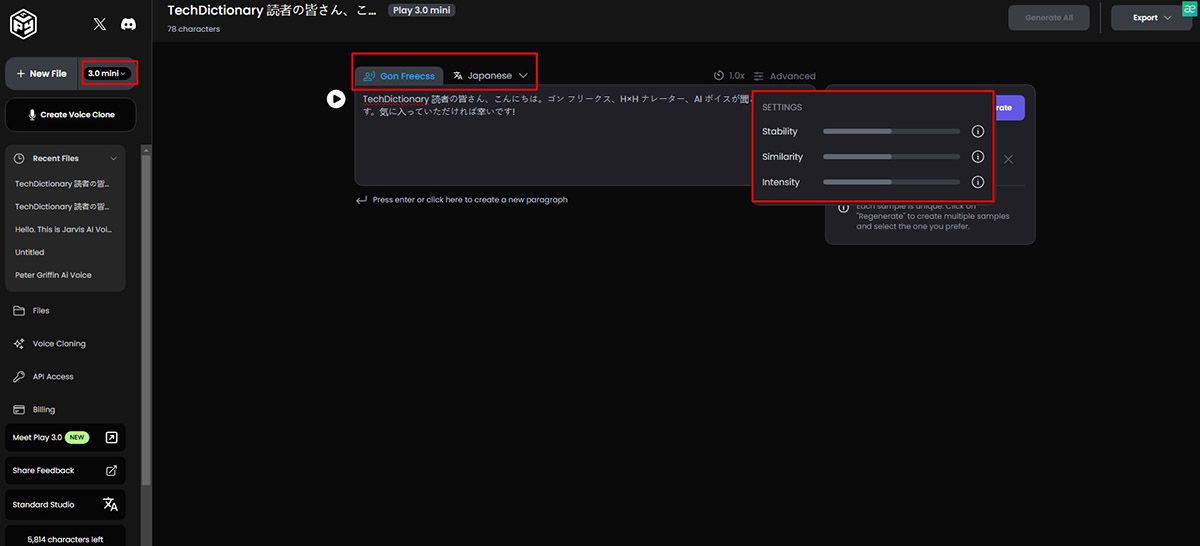Click the New File button

[43, 73]
